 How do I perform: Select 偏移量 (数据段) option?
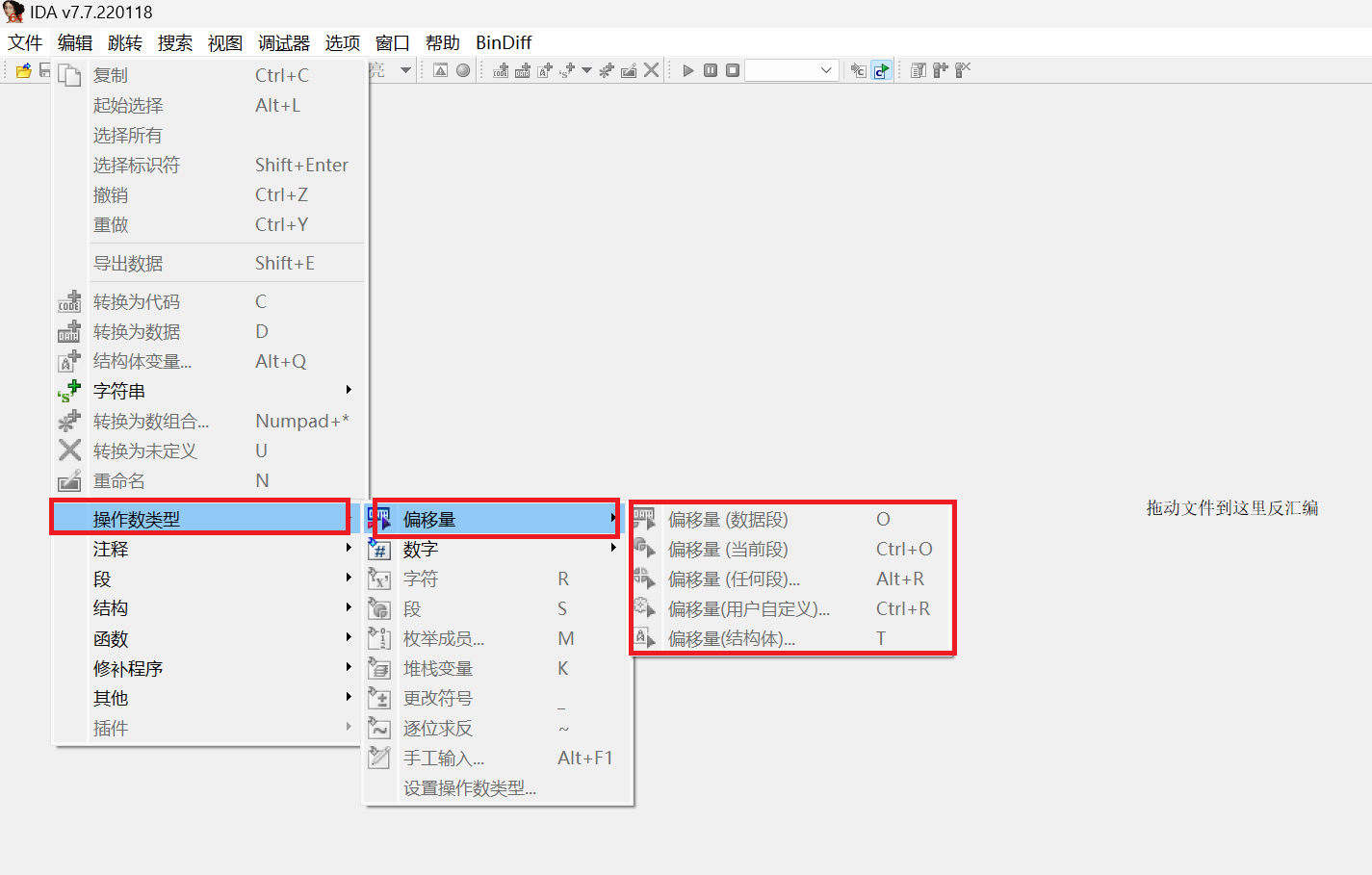click(x=791, y=519)
